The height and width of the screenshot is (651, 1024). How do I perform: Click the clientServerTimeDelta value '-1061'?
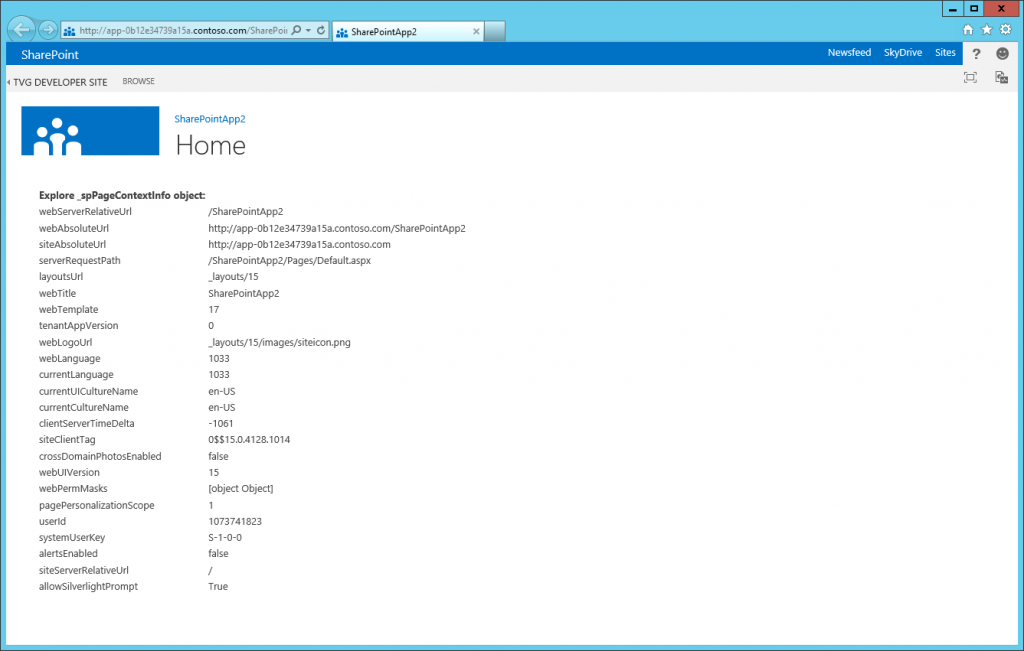click(x=221, y=424)
